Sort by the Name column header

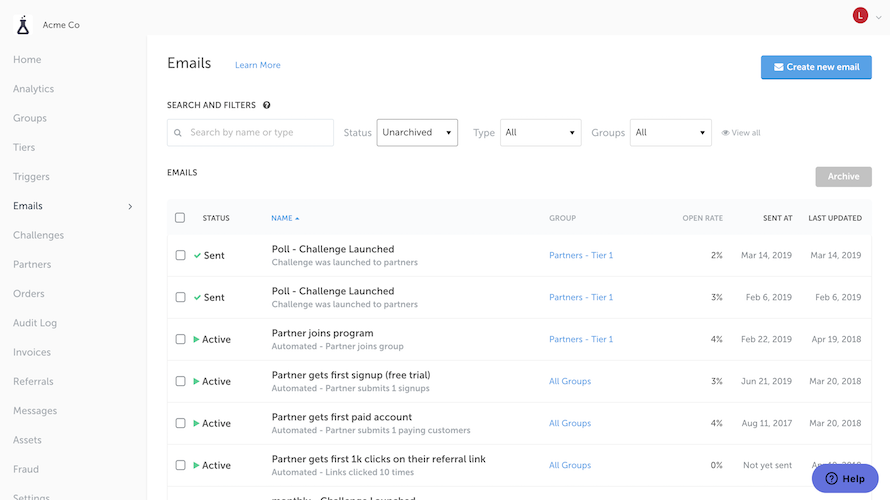282,218
